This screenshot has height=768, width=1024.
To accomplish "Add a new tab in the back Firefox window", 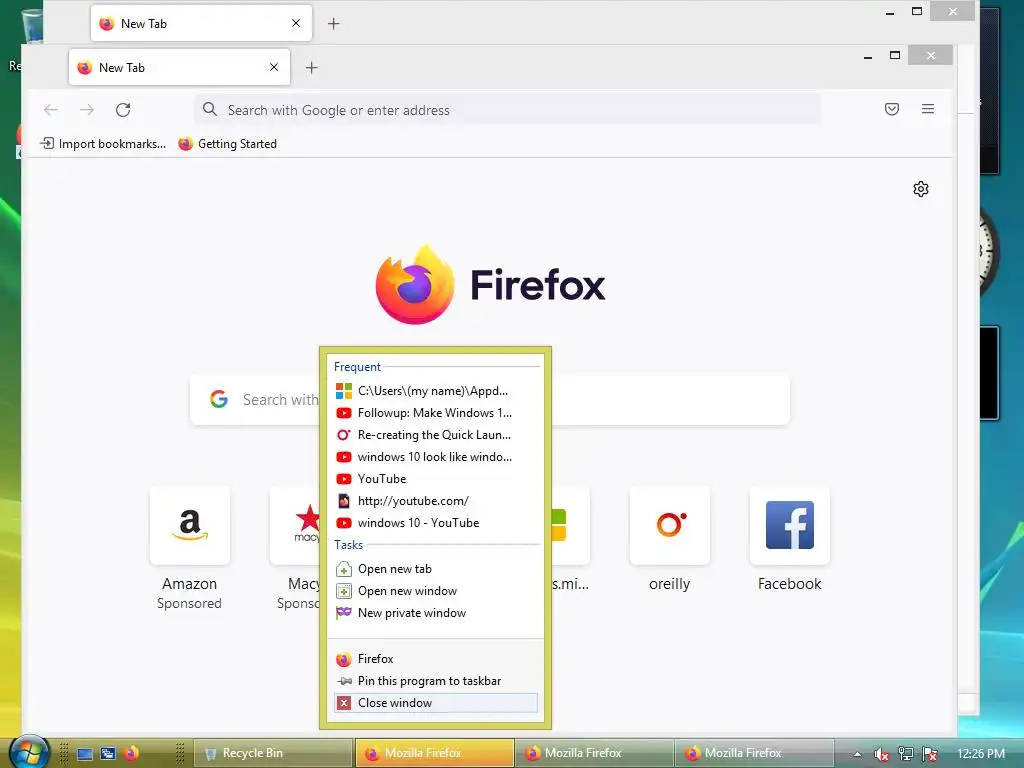I will click(334, 24).
